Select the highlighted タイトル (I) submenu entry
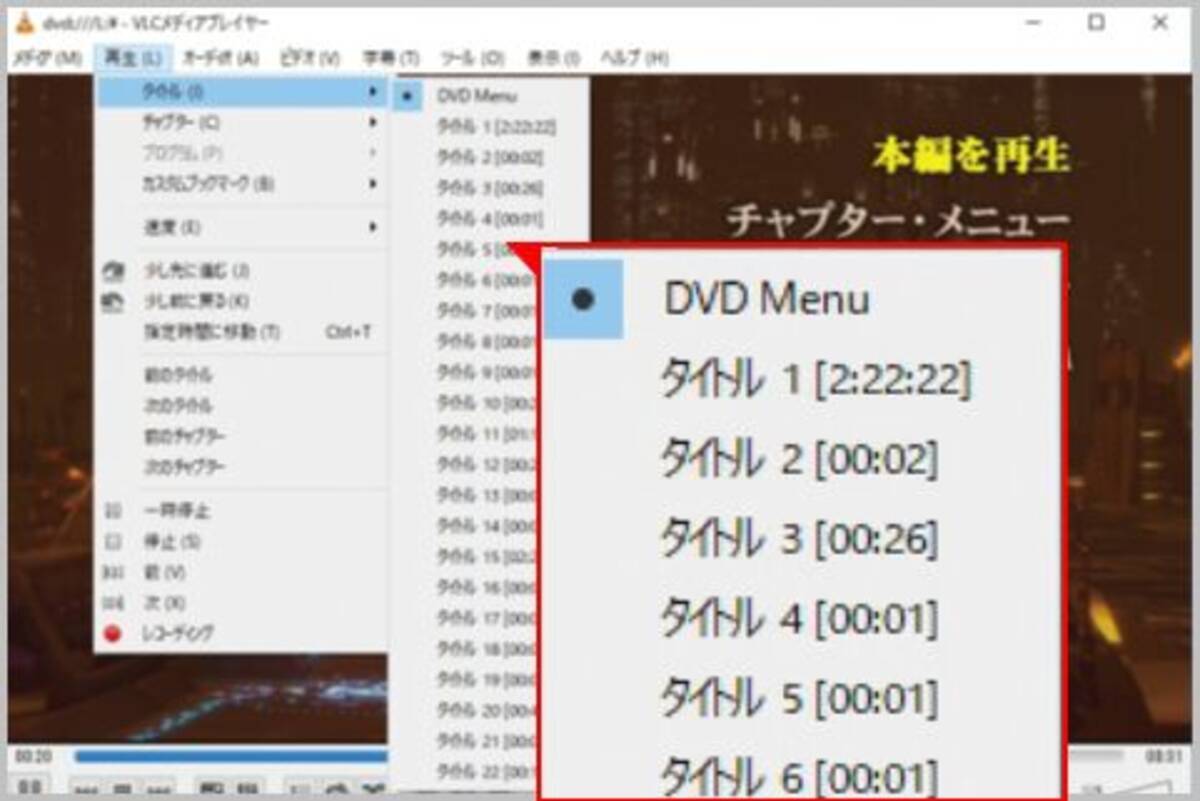The width and height of the screenshot is (1200, 801). coord(242,92)
